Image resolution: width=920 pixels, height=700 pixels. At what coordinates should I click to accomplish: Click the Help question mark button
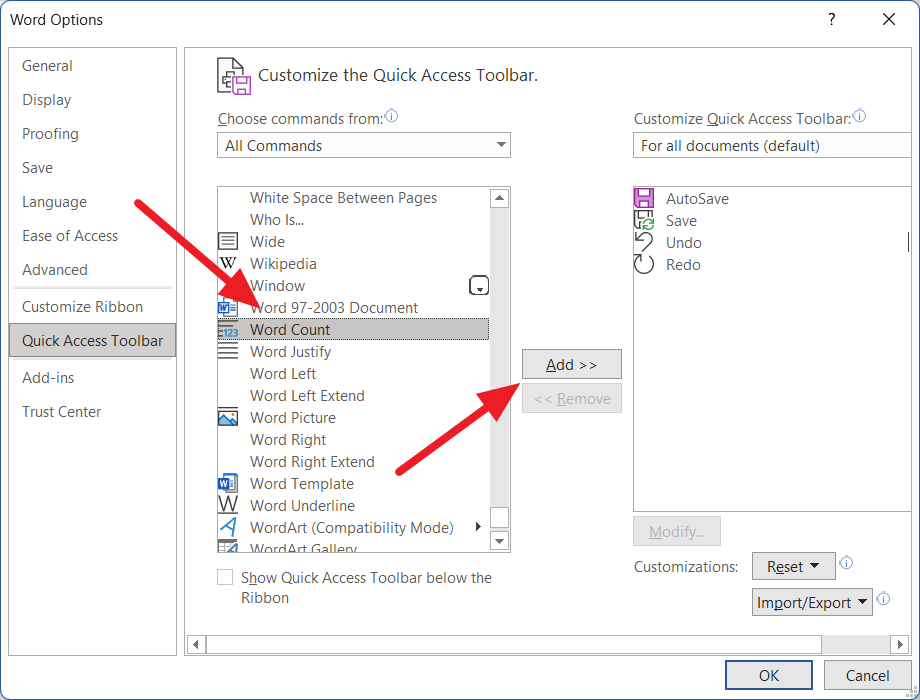pyautogui.click(x=831, y=19)
